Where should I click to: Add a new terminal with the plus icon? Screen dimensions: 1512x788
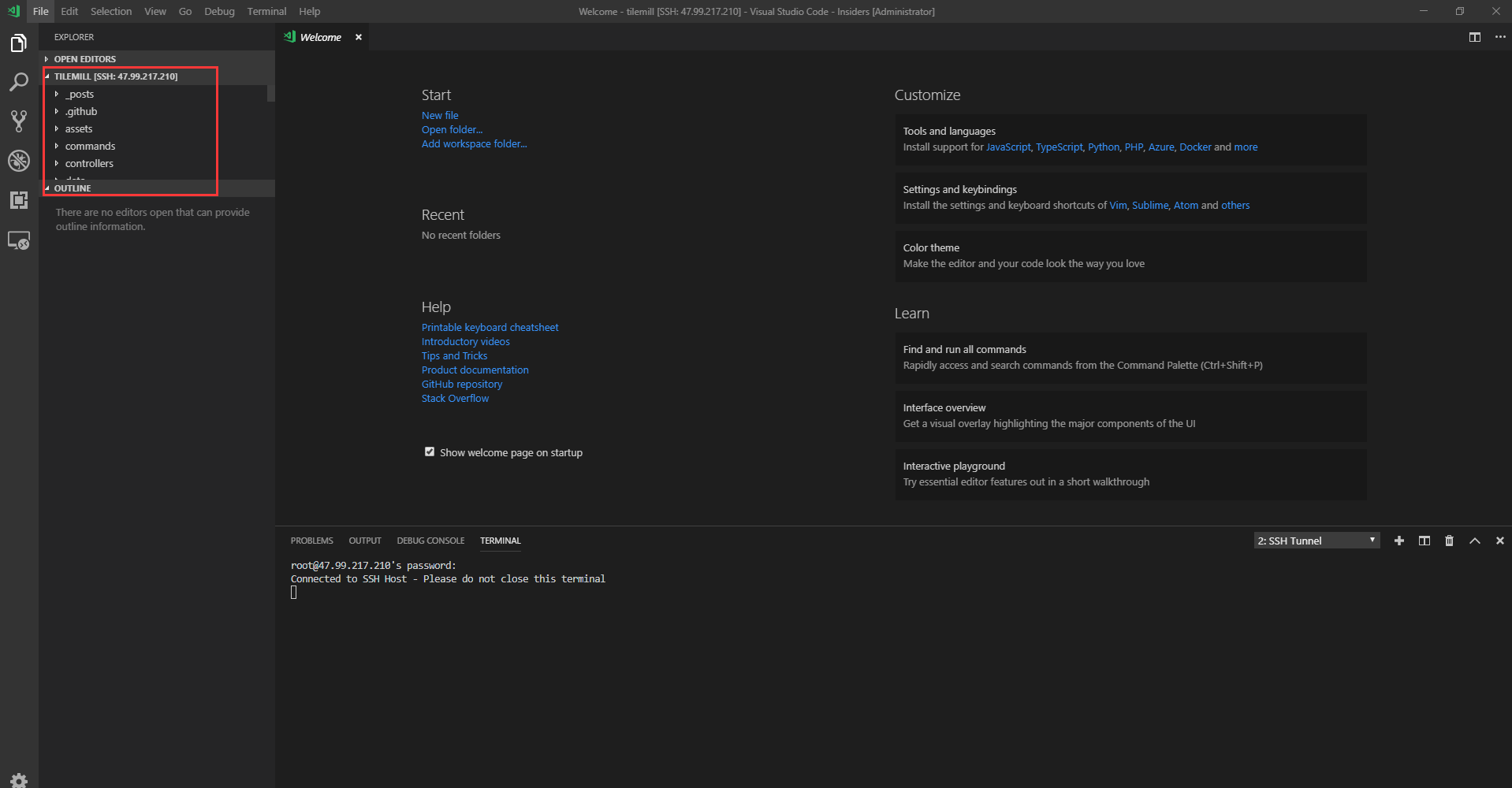pos(1399,541)
